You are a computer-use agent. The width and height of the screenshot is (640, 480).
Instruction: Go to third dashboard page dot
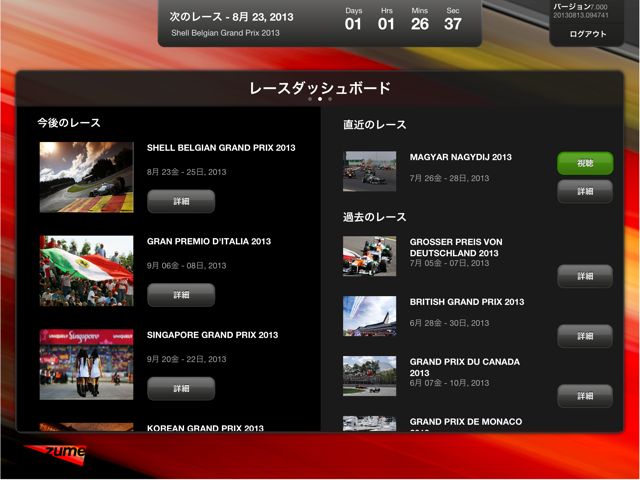(330, 99)
